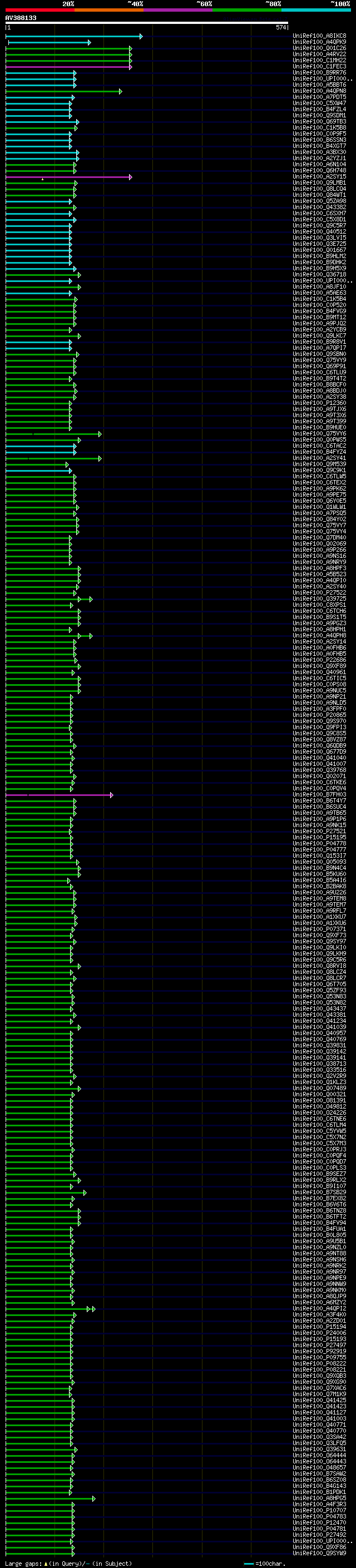Screen dimensions: 356x1568
Task: Click hit label UniRef100_Q9XF86
Action: [319, 1547]
